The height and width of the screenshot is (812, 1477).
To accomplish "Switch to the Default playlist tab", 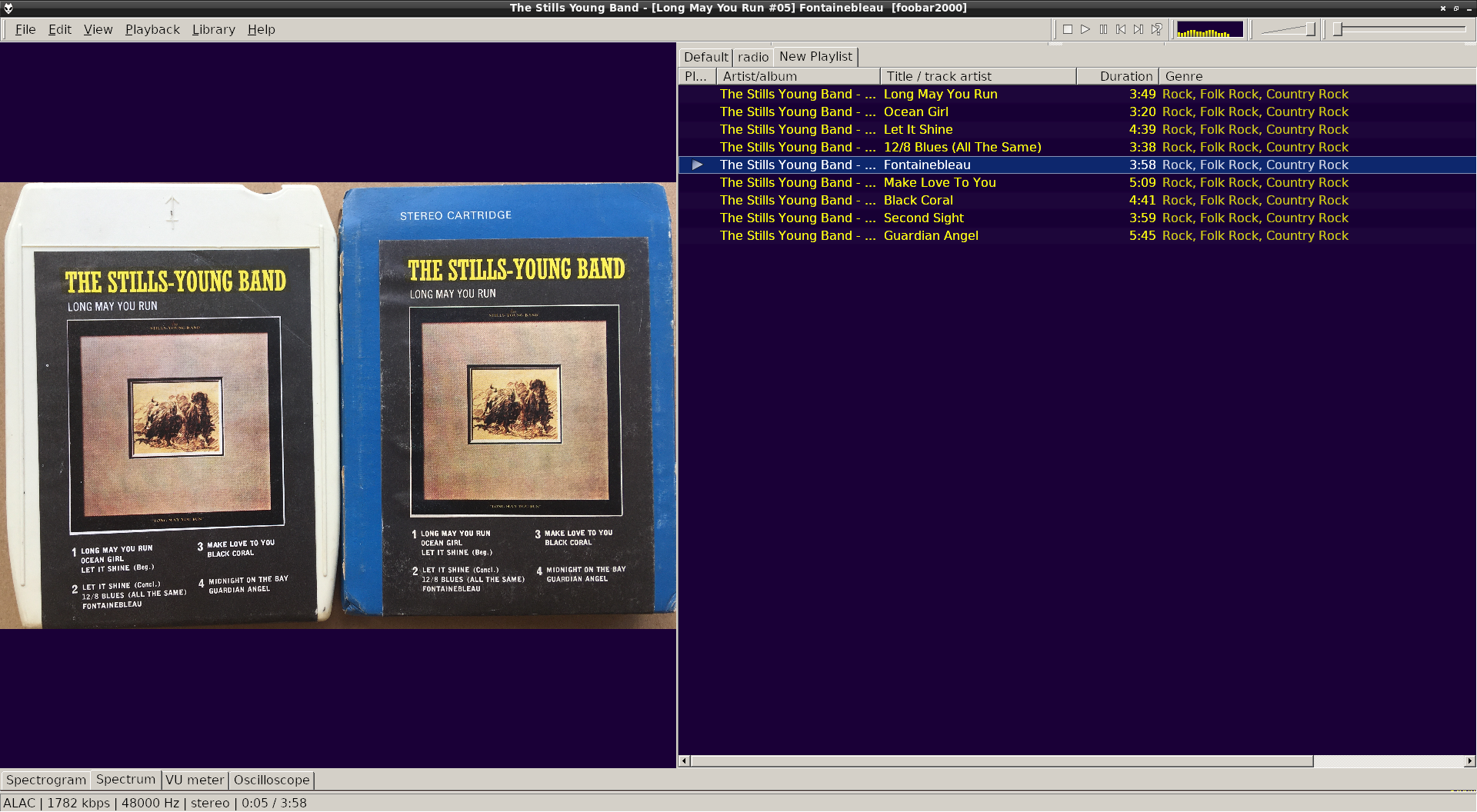I will click(705, 57).
